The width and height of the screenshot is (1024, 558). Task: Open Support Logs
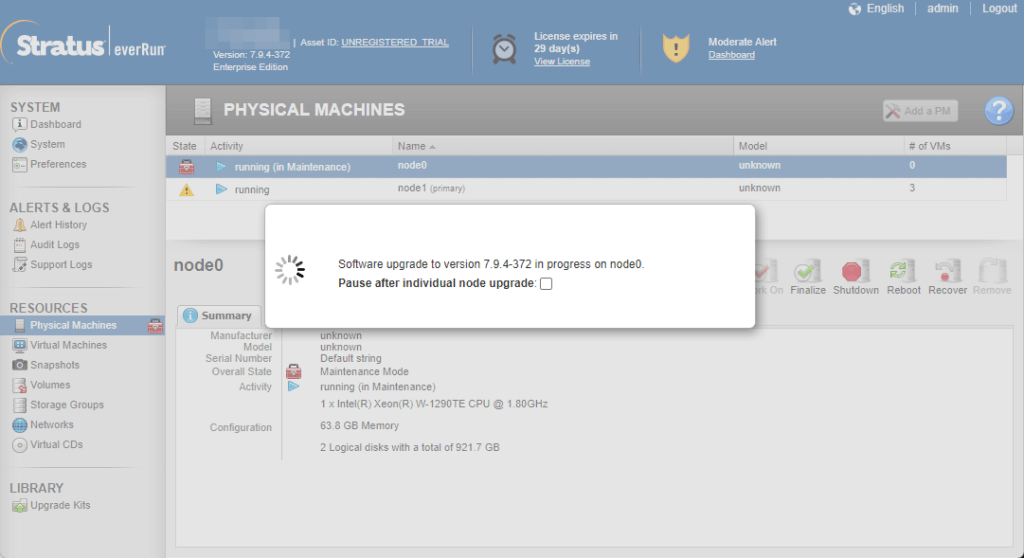coord(61,265)
